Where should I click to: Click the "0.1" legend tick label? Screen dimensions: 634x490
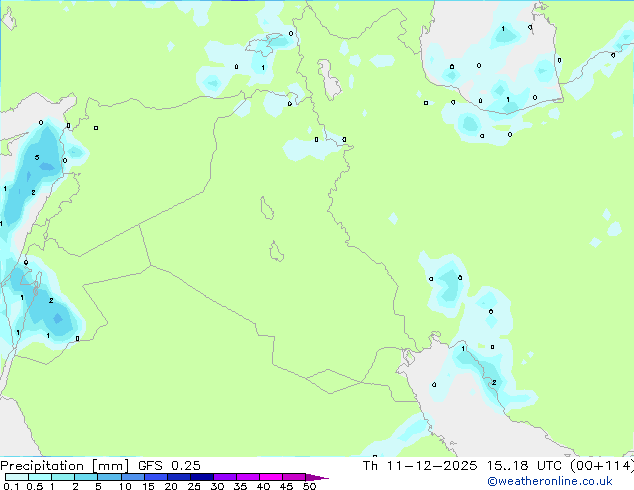point(11,486)
